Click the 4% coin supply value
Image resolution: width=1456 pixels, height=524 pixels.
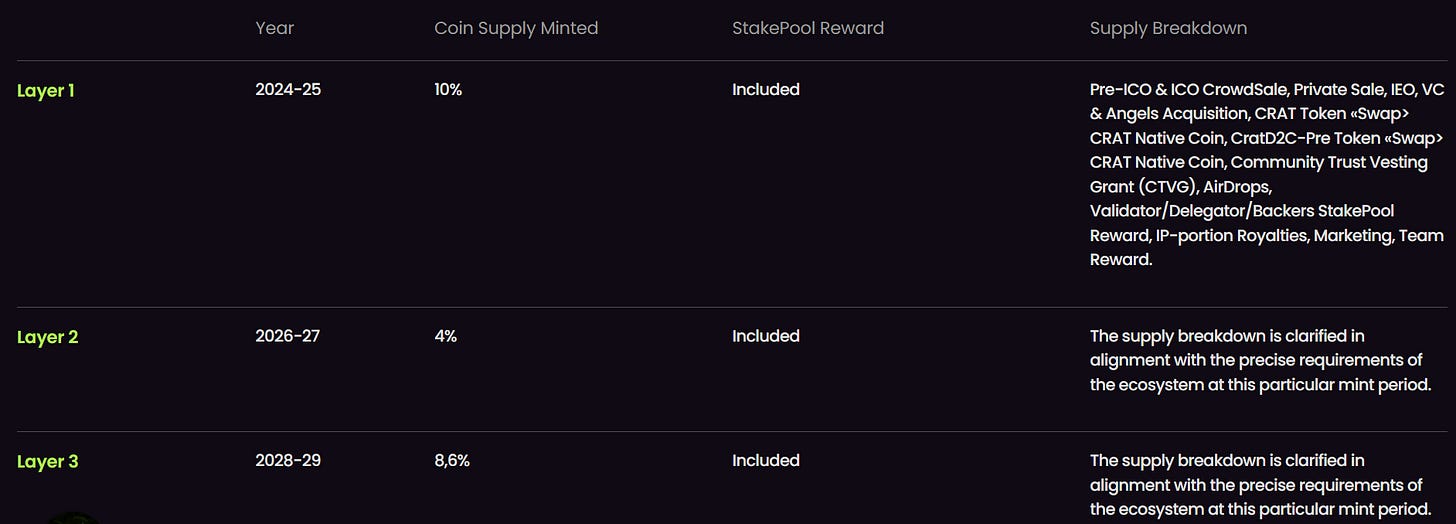[x=445, y=336]
